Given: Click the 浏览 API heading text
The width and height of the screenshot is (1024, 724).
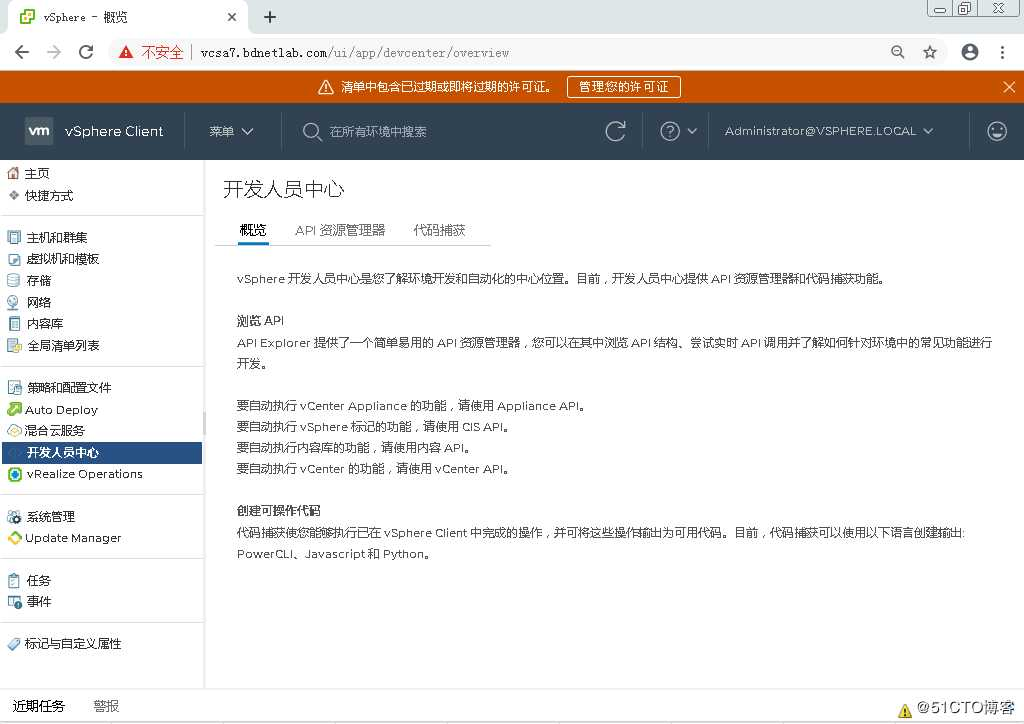Looking at the screenshot, I should [260, 321].
